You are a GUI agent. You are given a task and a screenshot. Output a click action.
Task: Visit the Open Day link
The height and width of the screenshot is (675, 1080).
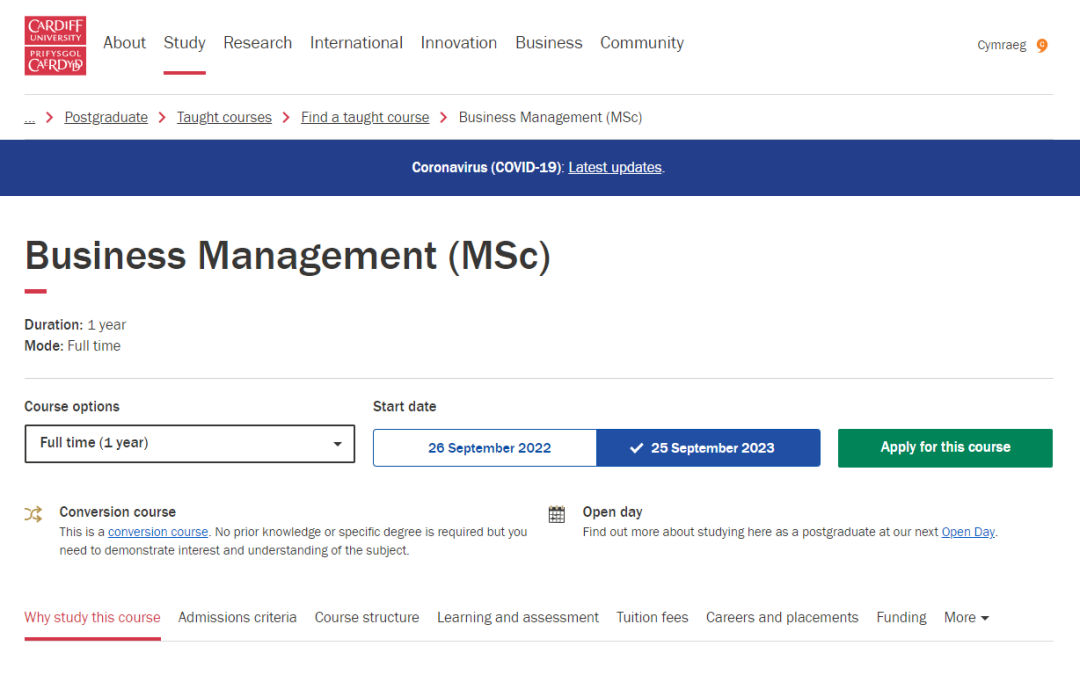pos(967,532)
